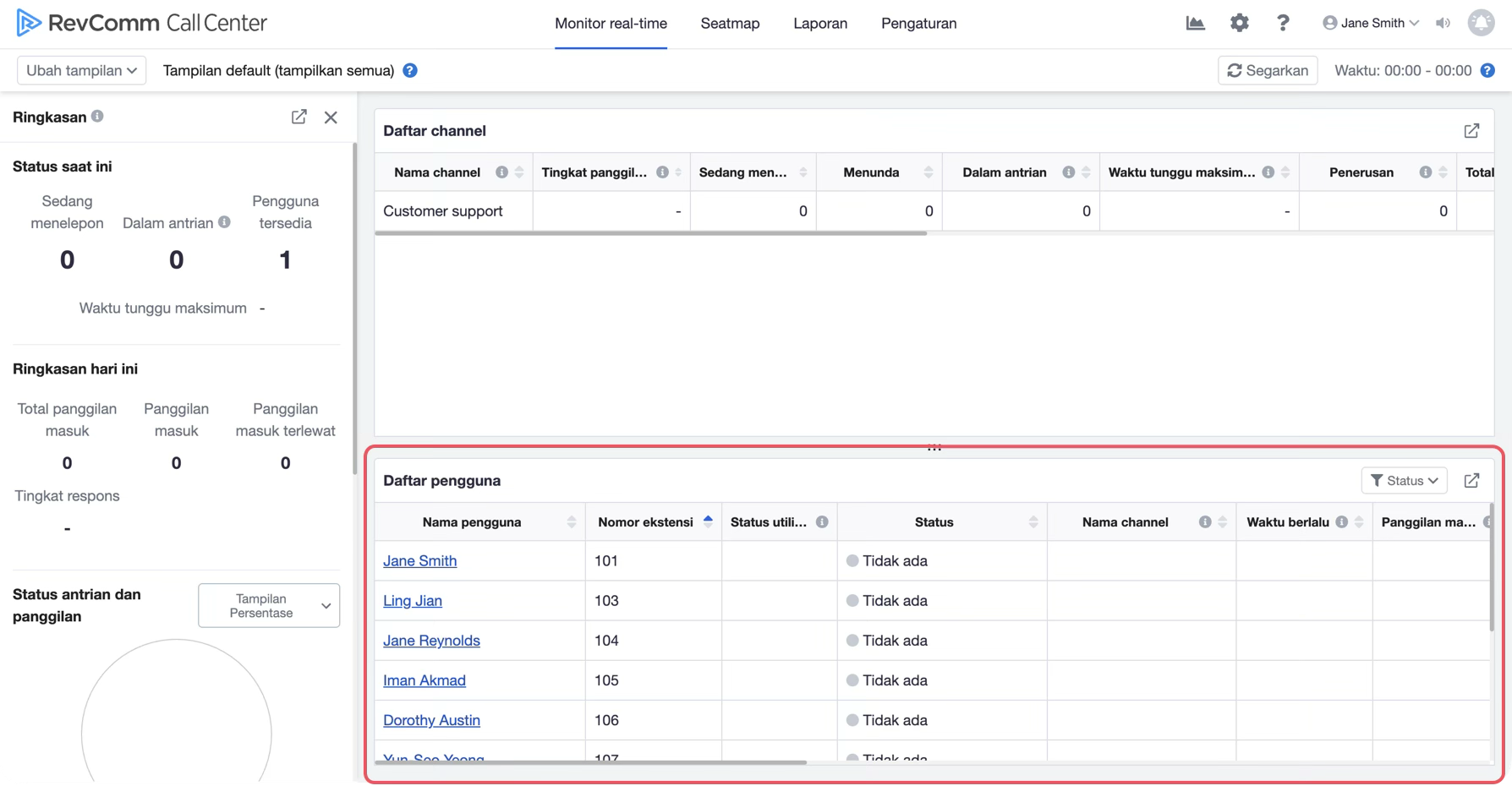The image size is (1512, 786).
Task: Open the Ubah tampilan dropdown
Action: [x=82, y=70]
